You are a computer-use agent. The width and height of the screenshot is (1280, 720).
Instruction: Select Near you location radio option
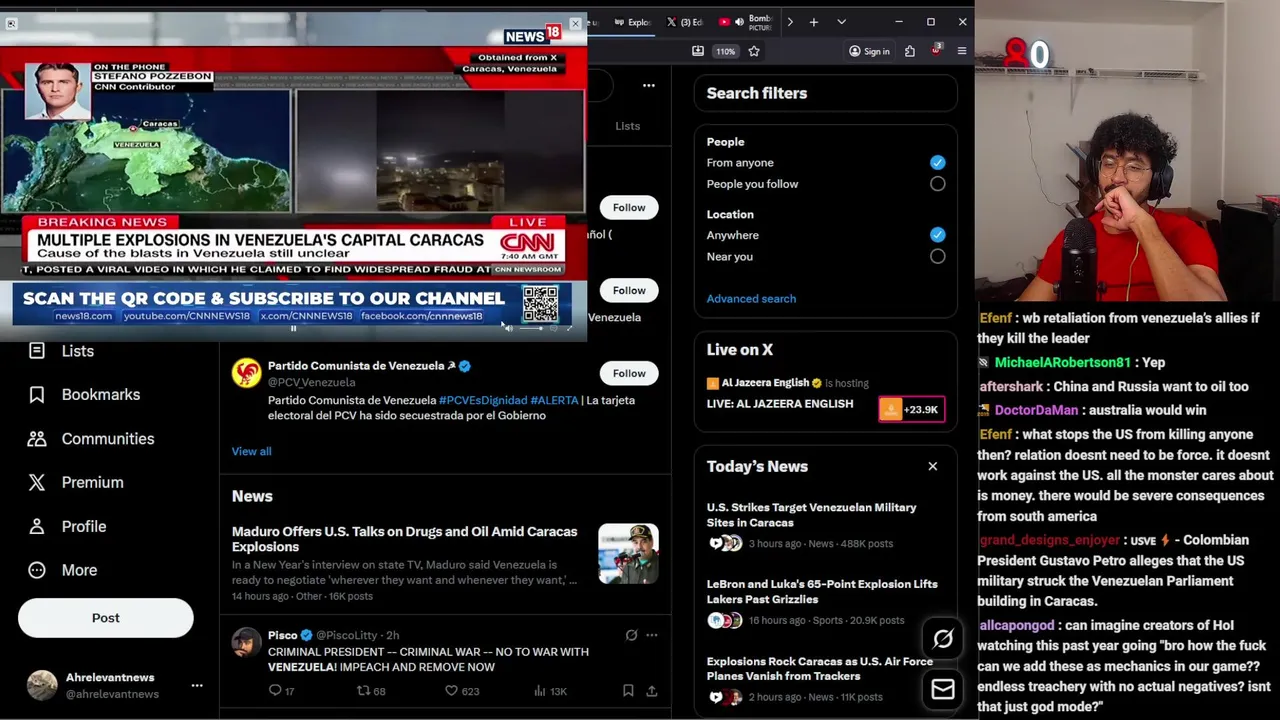(x=937, y=257)
